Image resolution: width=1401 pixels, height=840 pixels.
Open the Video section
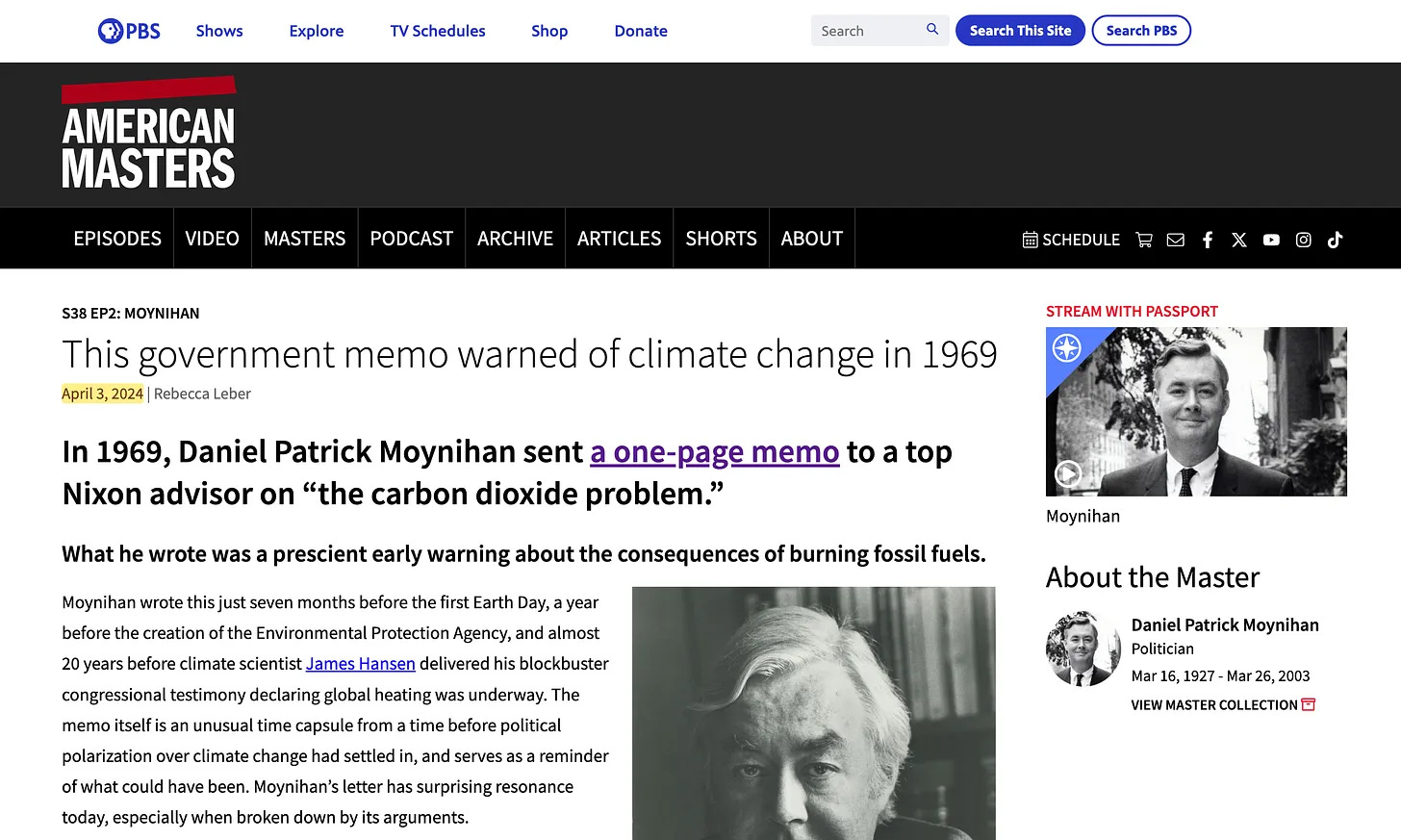(x=212, y=239)
